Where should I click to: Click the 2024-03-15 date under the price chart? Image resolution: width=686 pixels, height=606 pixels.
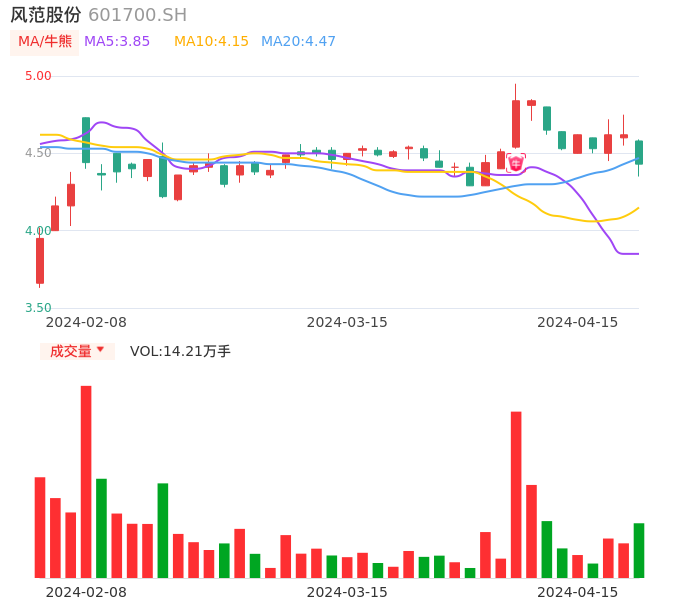point(347,322)
